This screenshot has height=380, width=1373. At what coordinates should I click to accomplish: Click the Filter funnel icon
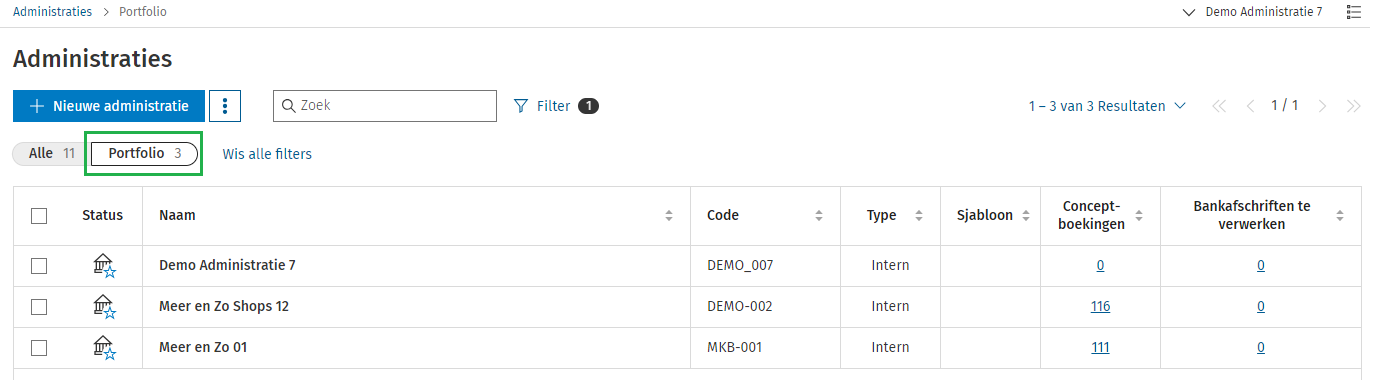coord(520,106)
